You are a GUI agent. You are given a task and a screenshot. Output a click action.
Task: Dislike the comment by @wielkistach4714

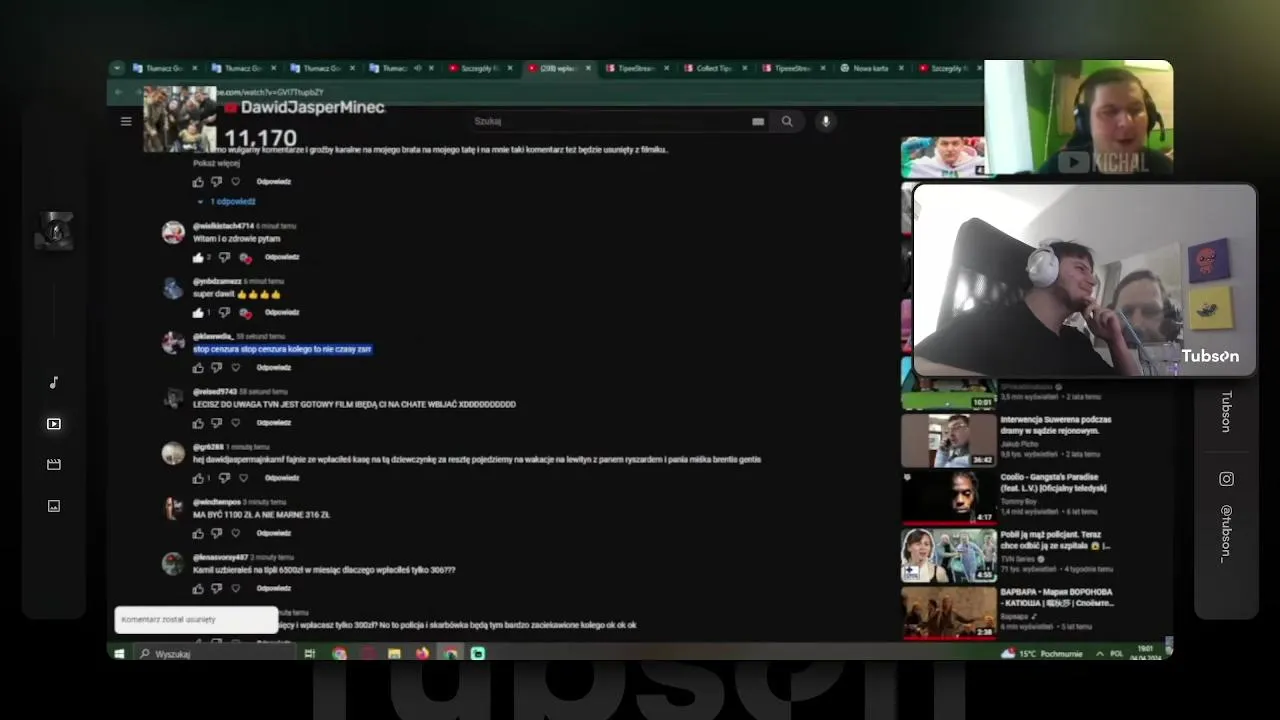pos(224,257)
